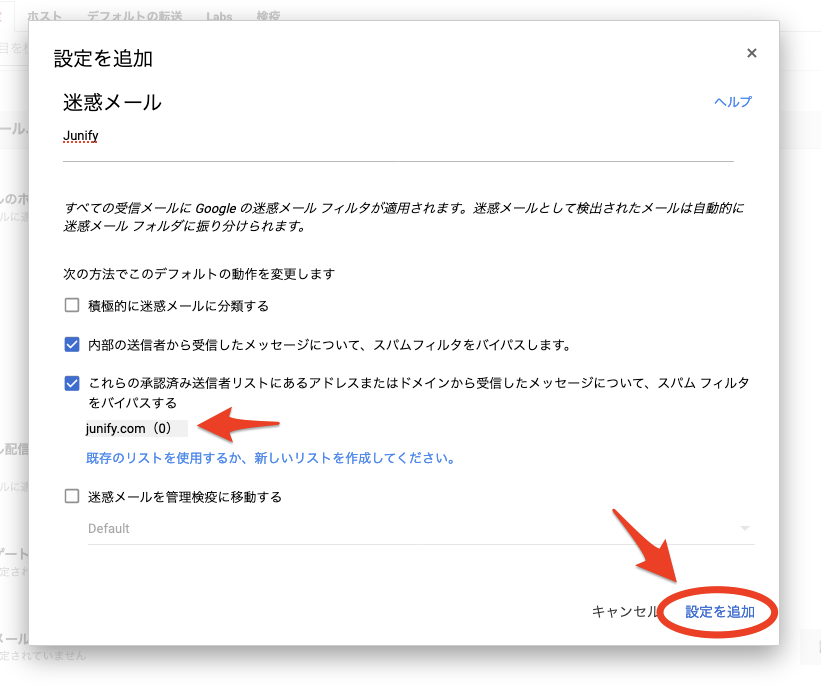Open the ヘルプ link
This screenshot has width=821, height=685.
click(x=732, y=102)
